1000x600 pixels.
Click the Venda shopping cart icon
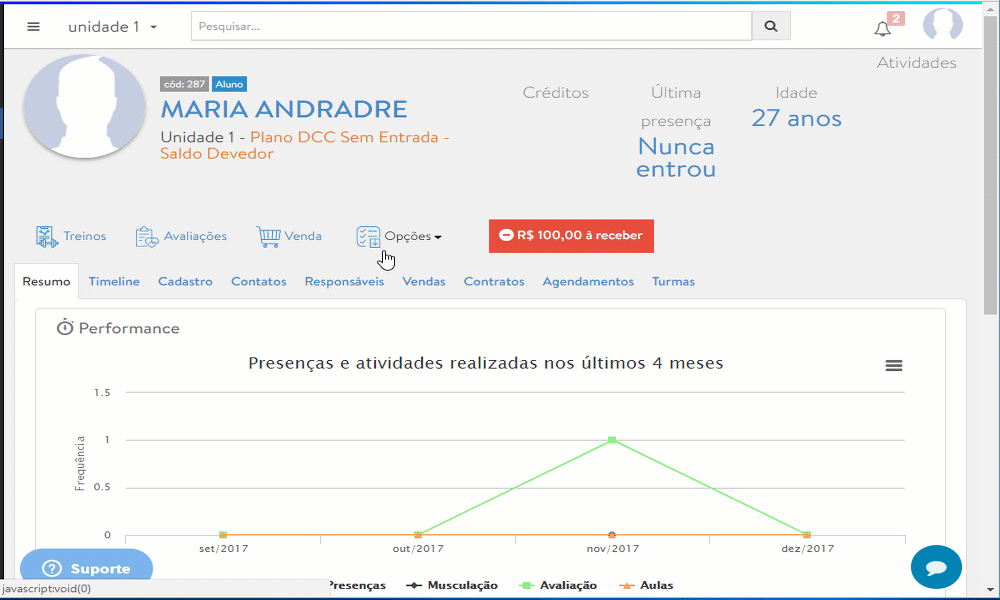click(x=268, y=237)
